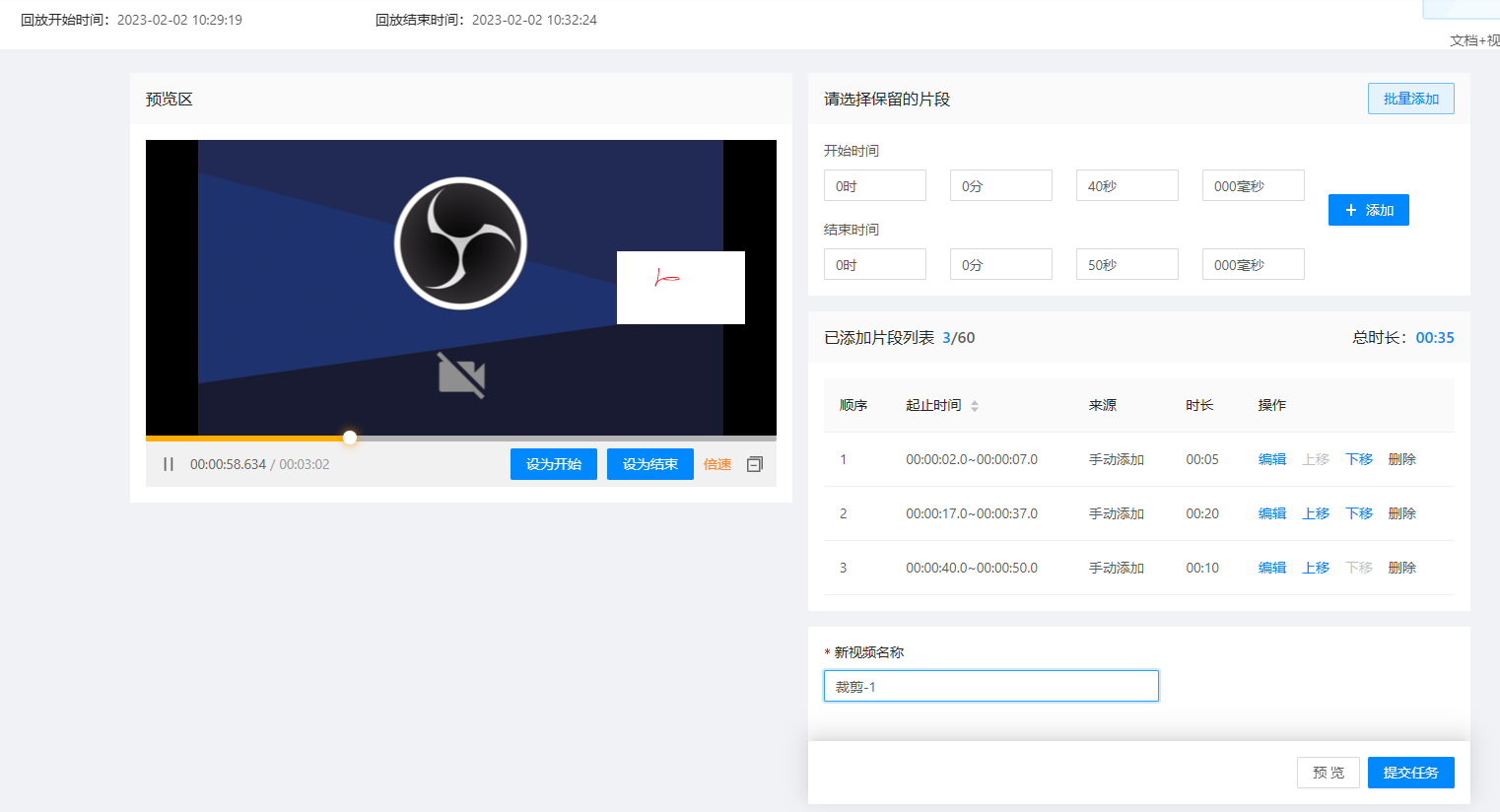
Task: Move segment 2 down with 下移
Action: 1359,513
